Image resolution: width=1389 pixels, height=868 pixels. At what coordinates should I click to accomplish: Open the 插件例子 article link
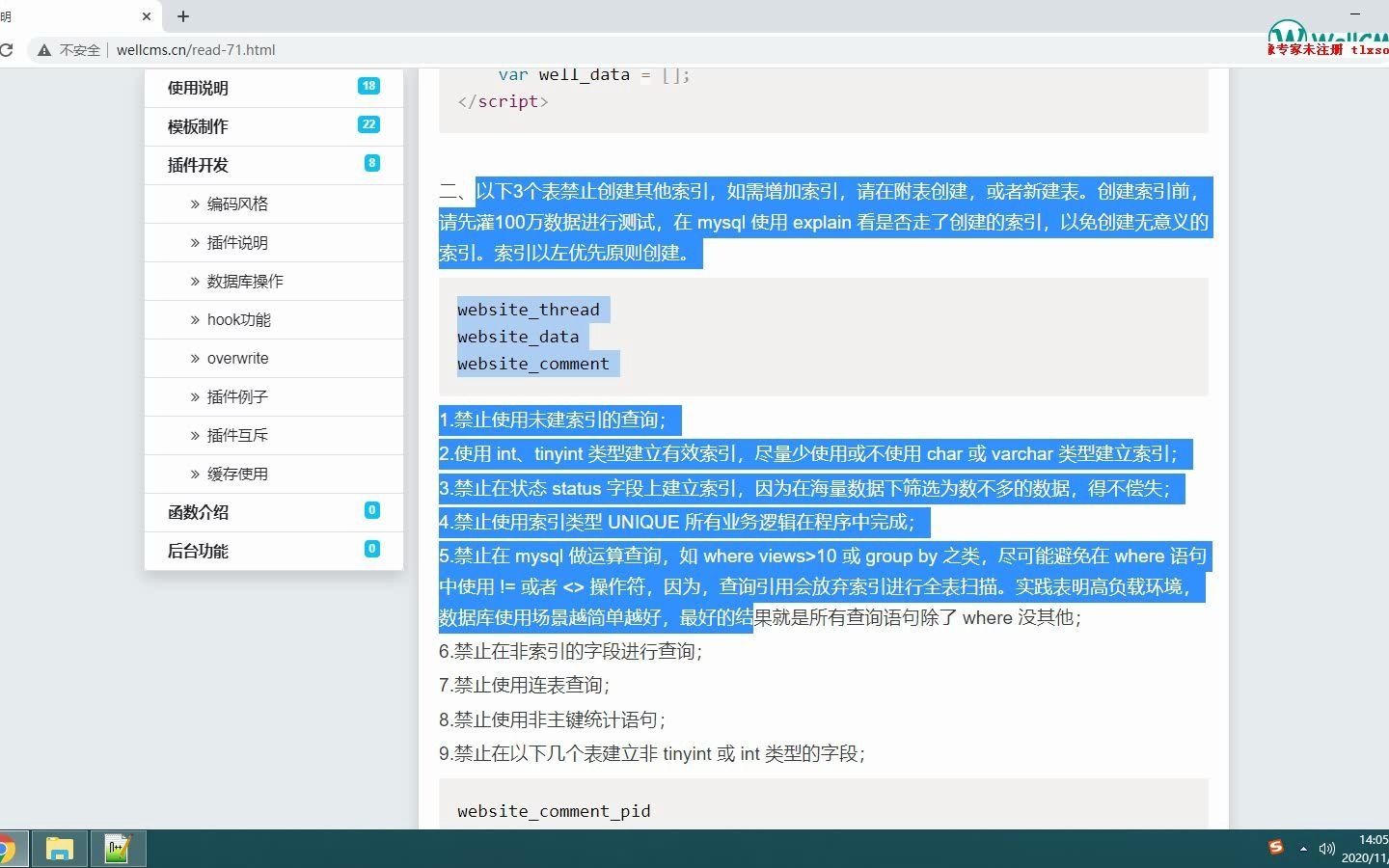pos(237,396)
